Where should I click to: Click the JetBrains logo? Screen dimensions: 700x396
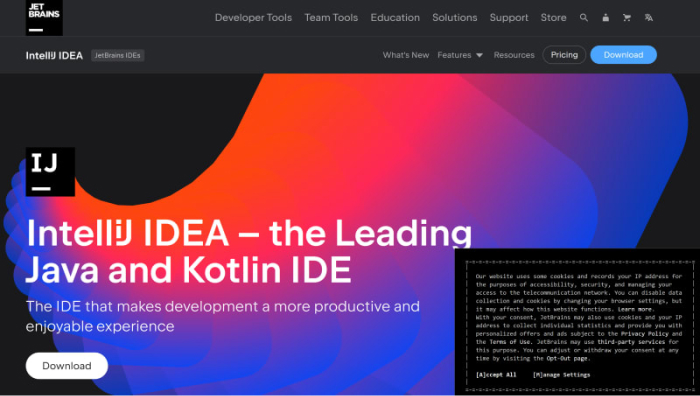click(44, 17)
